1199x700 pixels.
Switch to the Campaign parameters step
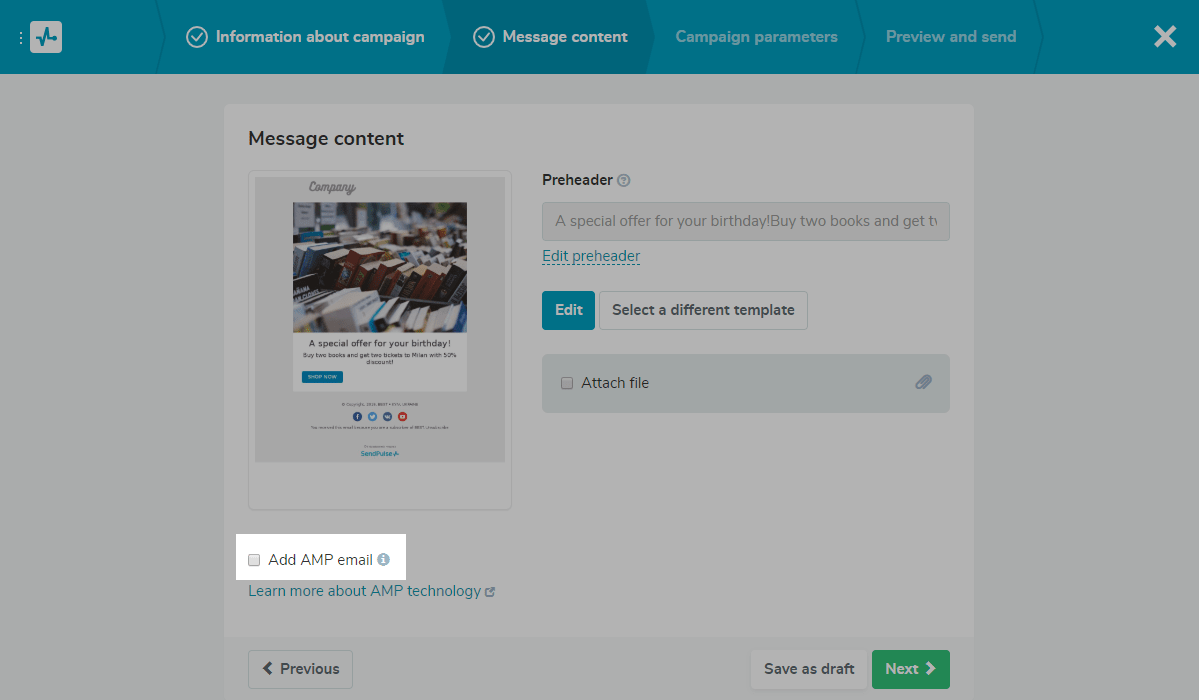pos(756,36)
